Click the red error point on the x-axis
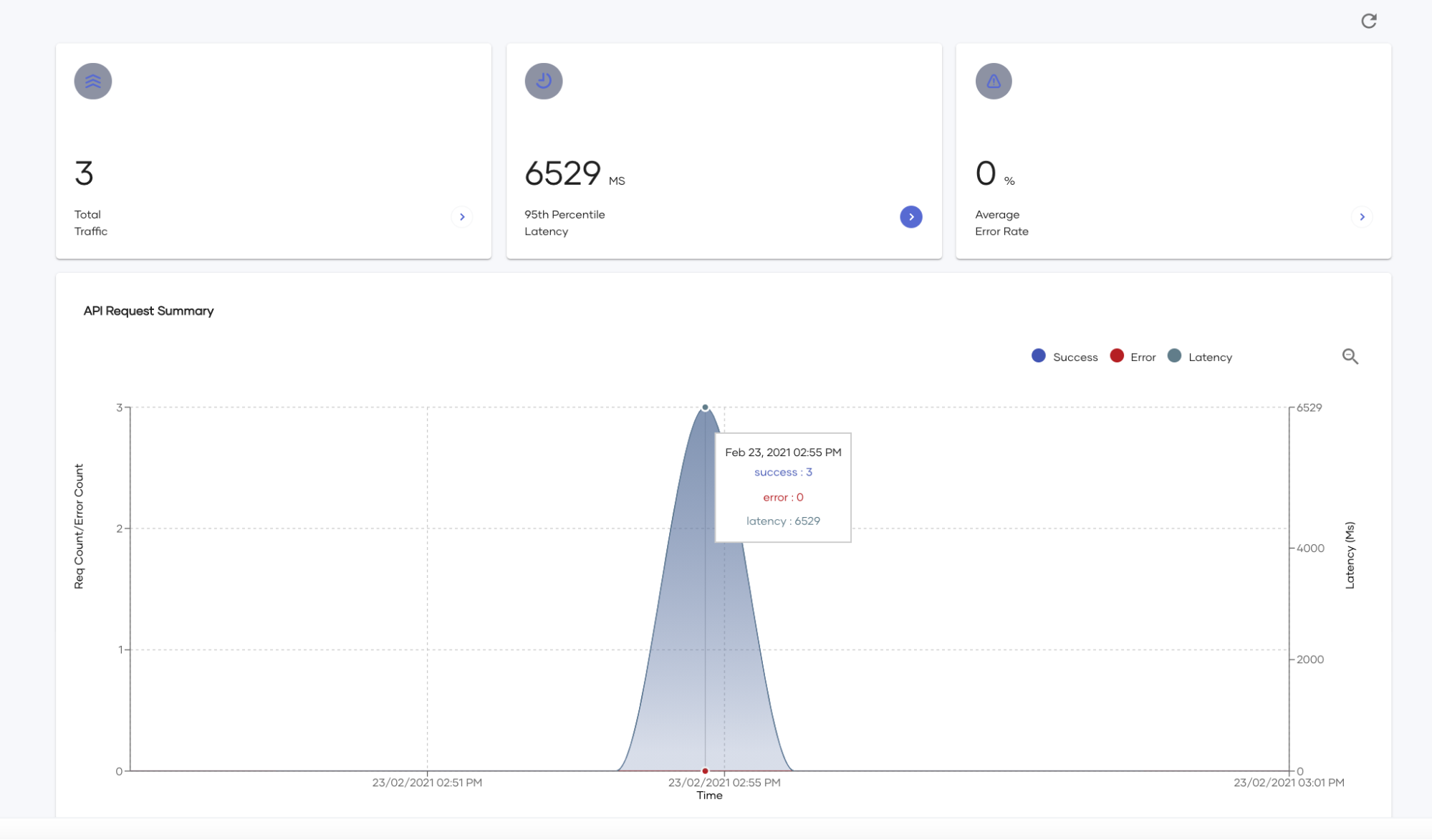The height and width of the screenshot is (840, 1432). (705, 771)
